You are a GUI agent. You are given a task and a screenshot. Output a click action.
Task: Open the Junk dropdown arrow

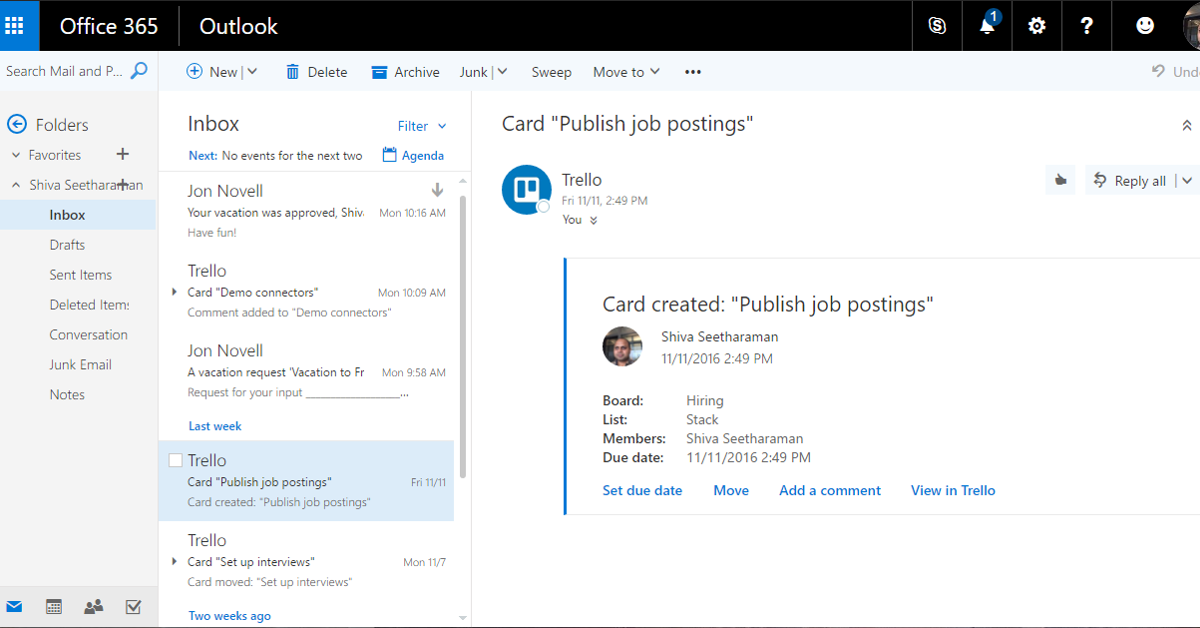pos(502,72)
